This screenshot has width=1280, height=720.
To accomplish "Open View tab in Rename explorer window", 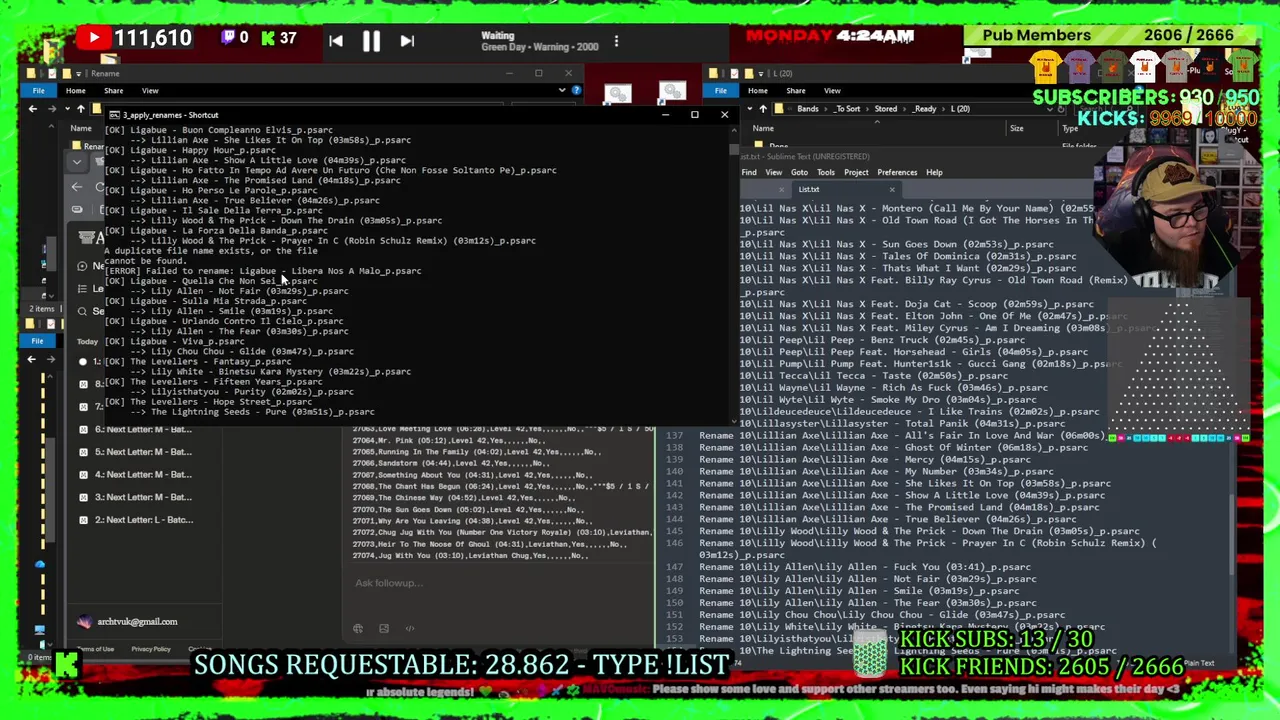I will (x=150, y=91).
